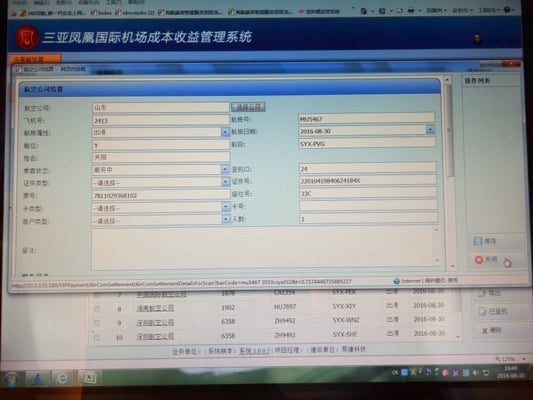Viewport: 533px width, 400px height.
Task: Open the Windows Start orb
Action: click(x=12, y=379)
